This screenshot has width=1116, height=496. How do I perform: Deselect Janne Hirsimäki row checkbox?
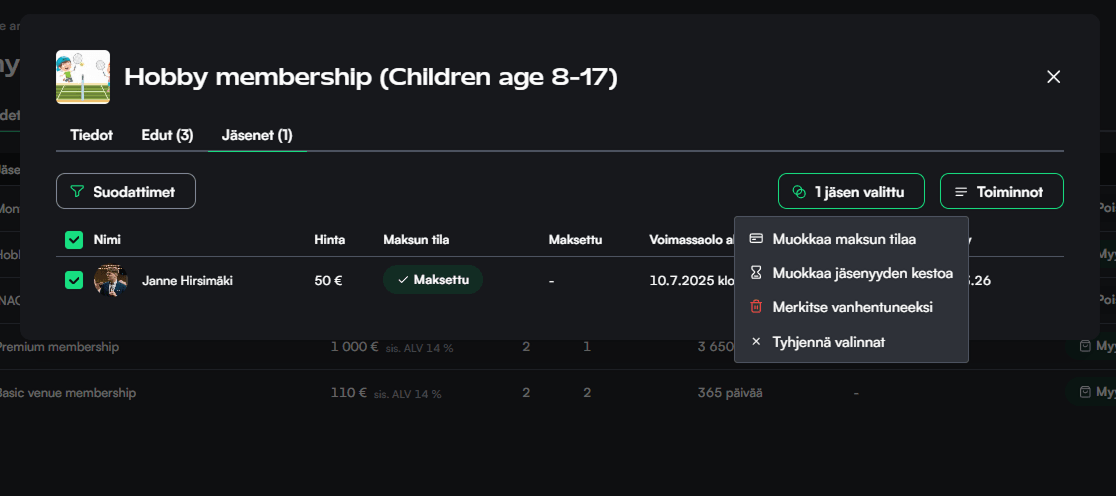(x=74, y=280)
